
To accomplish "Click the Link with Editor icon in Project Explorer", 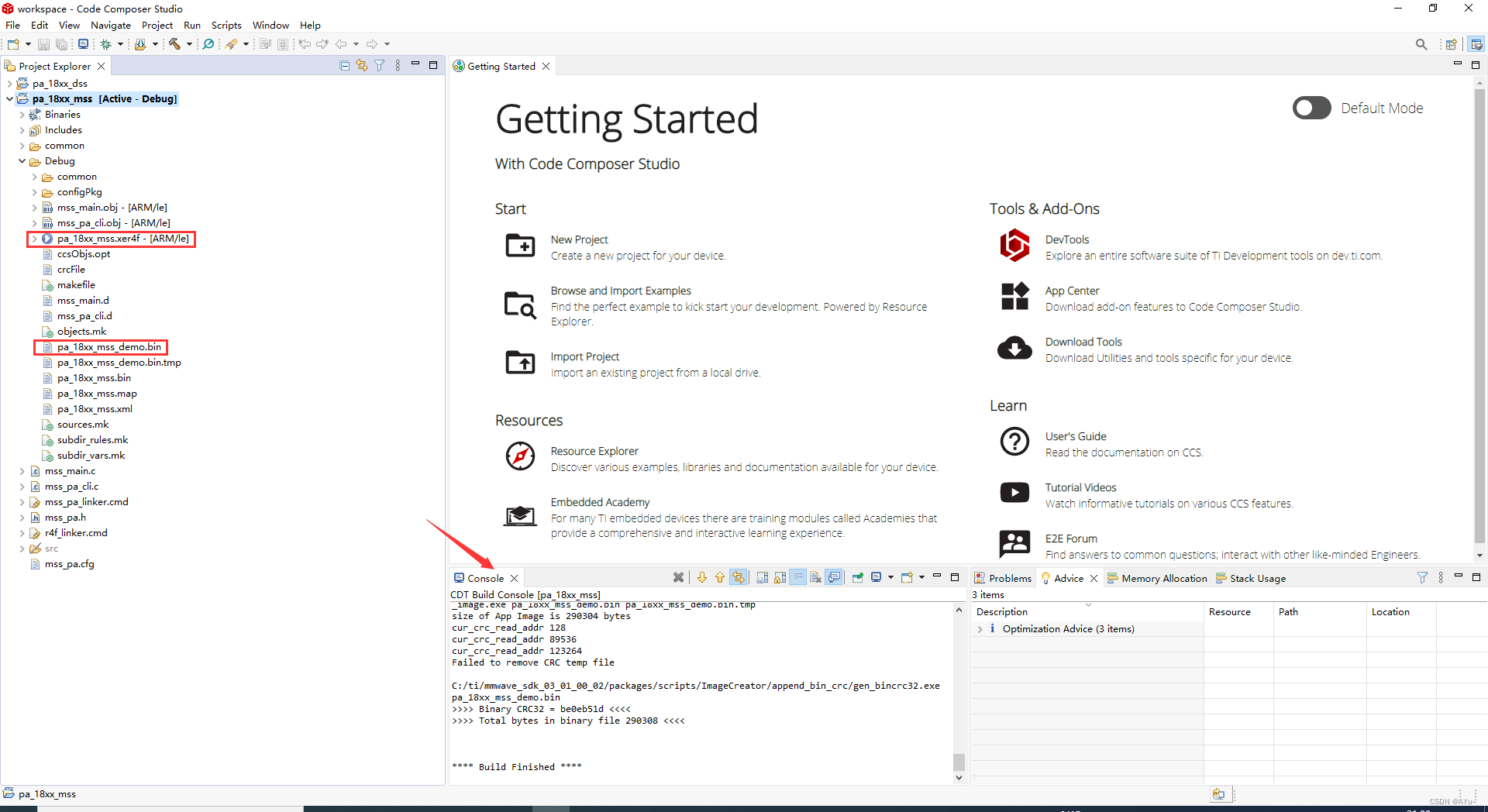I will (362, 66).
